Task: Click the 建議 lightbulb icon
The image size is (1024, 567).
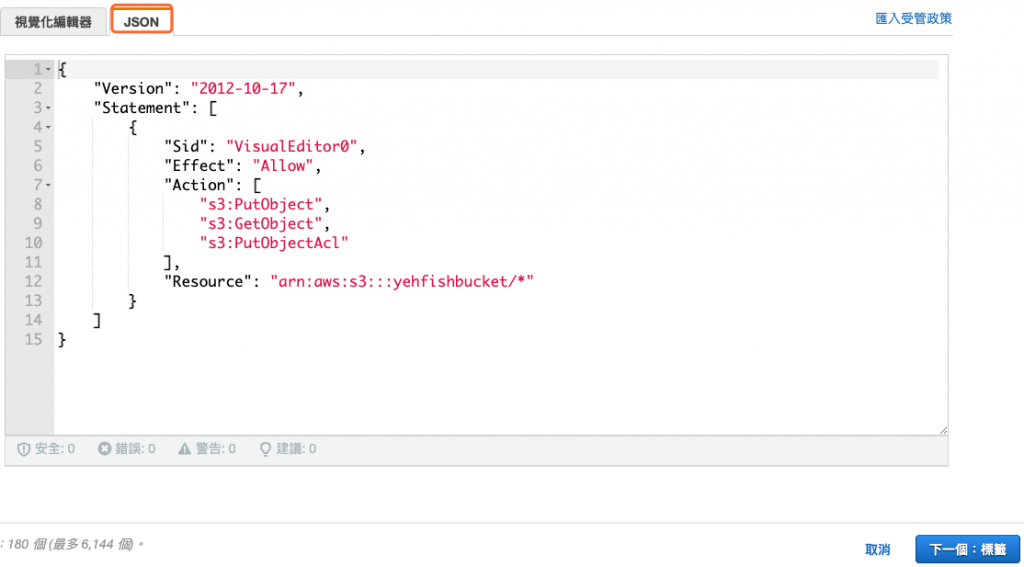Action: coord(265,449)
